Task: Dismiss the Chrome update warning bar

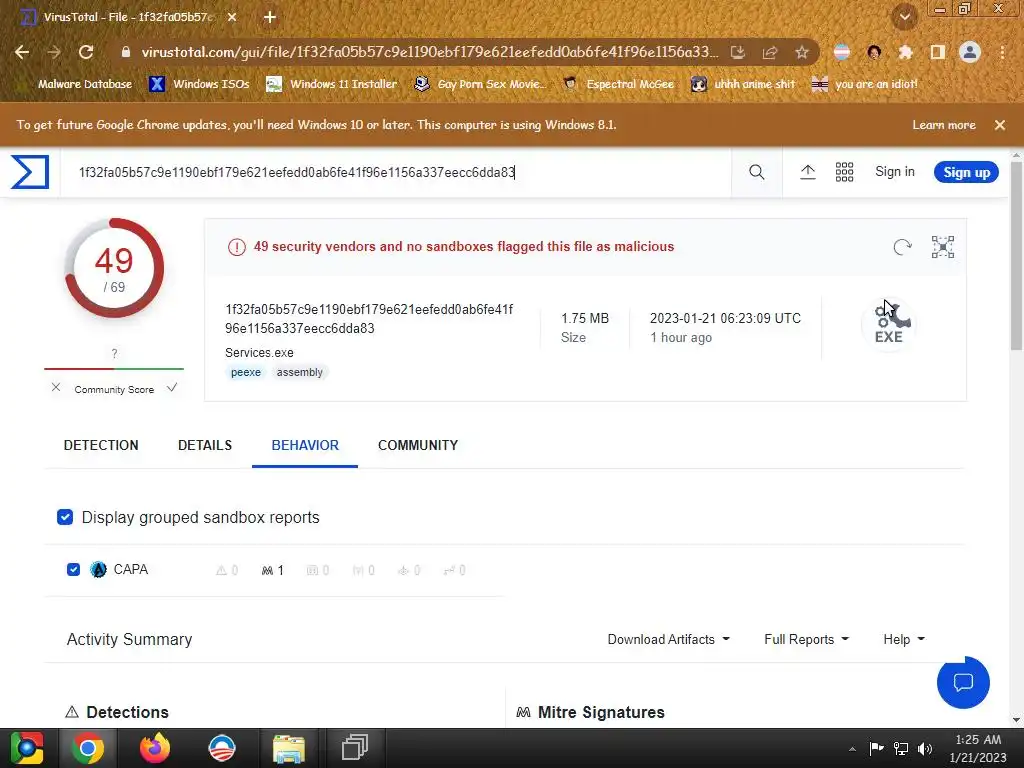Action: [x=999, y=125]
